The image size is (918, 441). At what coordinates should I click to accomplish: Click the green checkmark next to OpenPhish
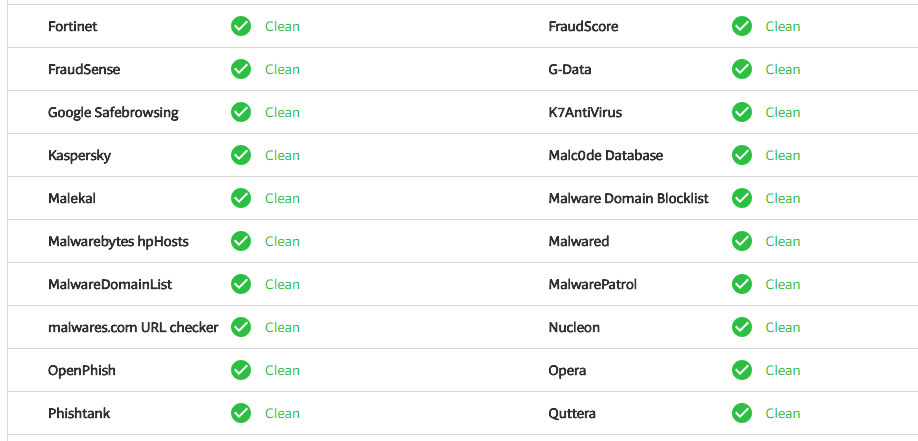(241, 370)
